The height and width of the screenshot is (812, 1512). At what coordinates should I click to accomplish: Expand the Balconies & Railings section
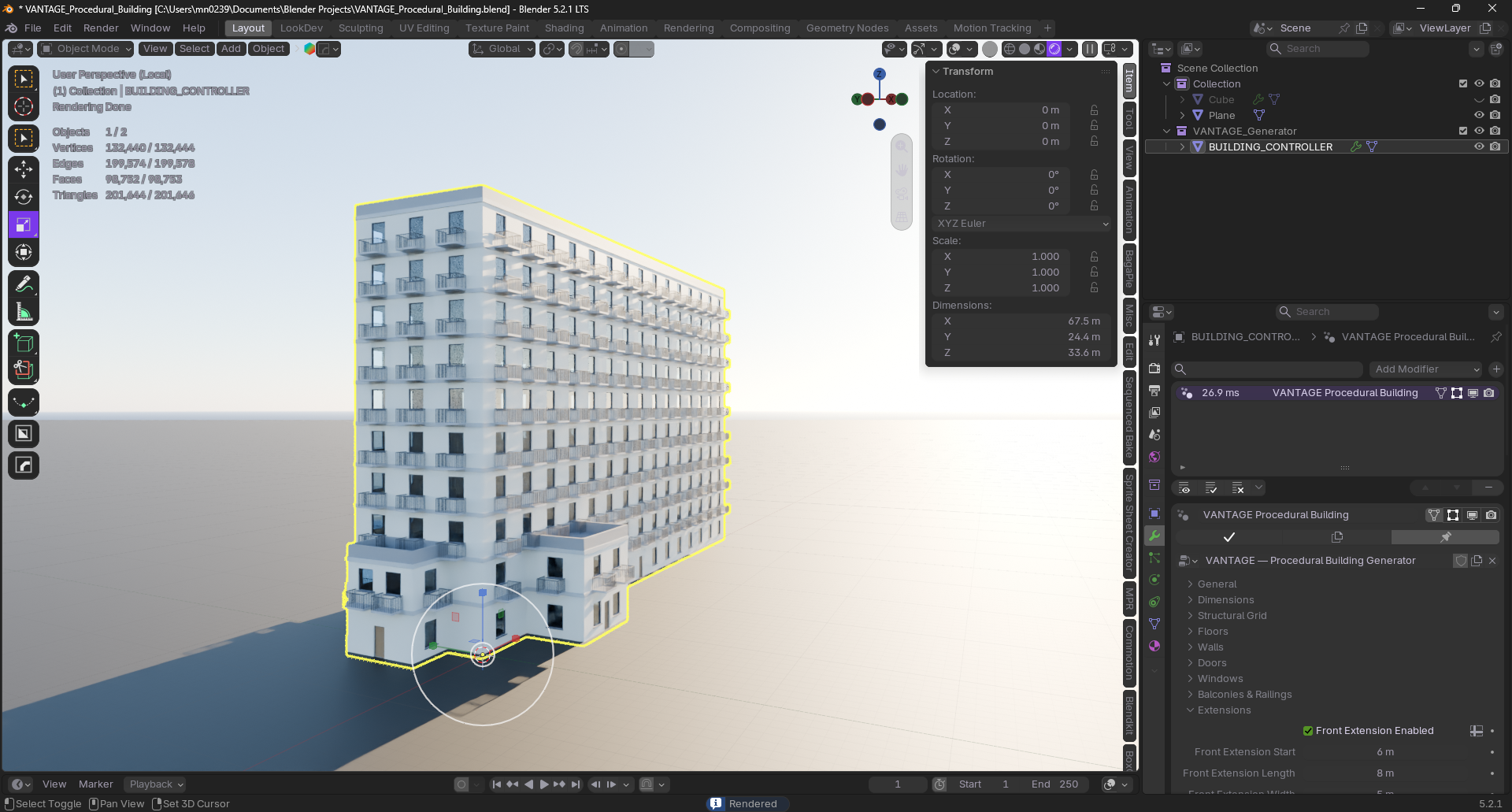pos(1244,695)
